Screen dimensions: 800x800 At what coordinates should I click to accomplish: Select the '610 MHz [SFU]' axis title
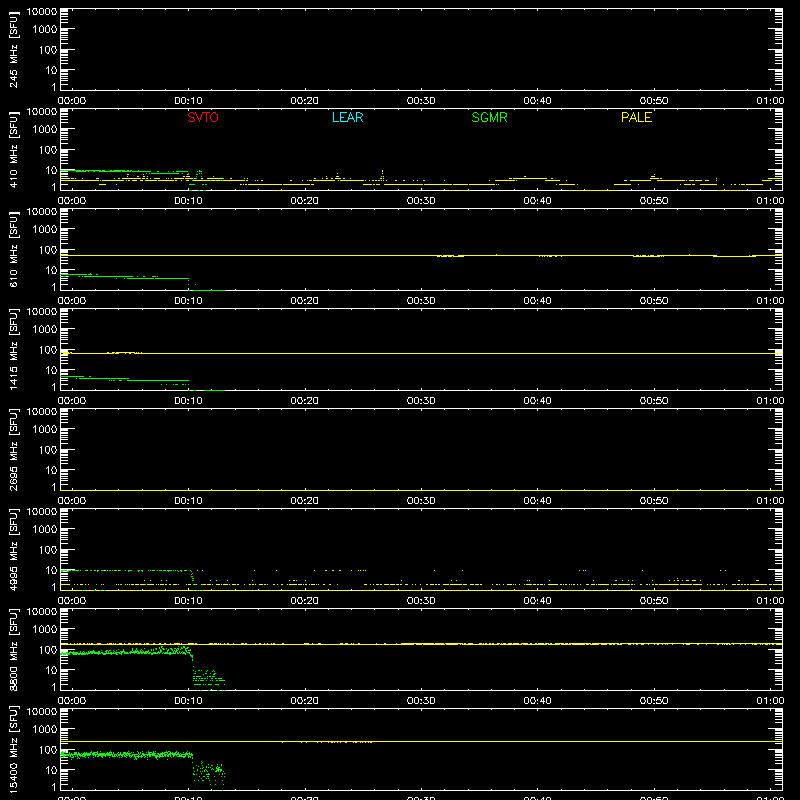pos(13,249)
